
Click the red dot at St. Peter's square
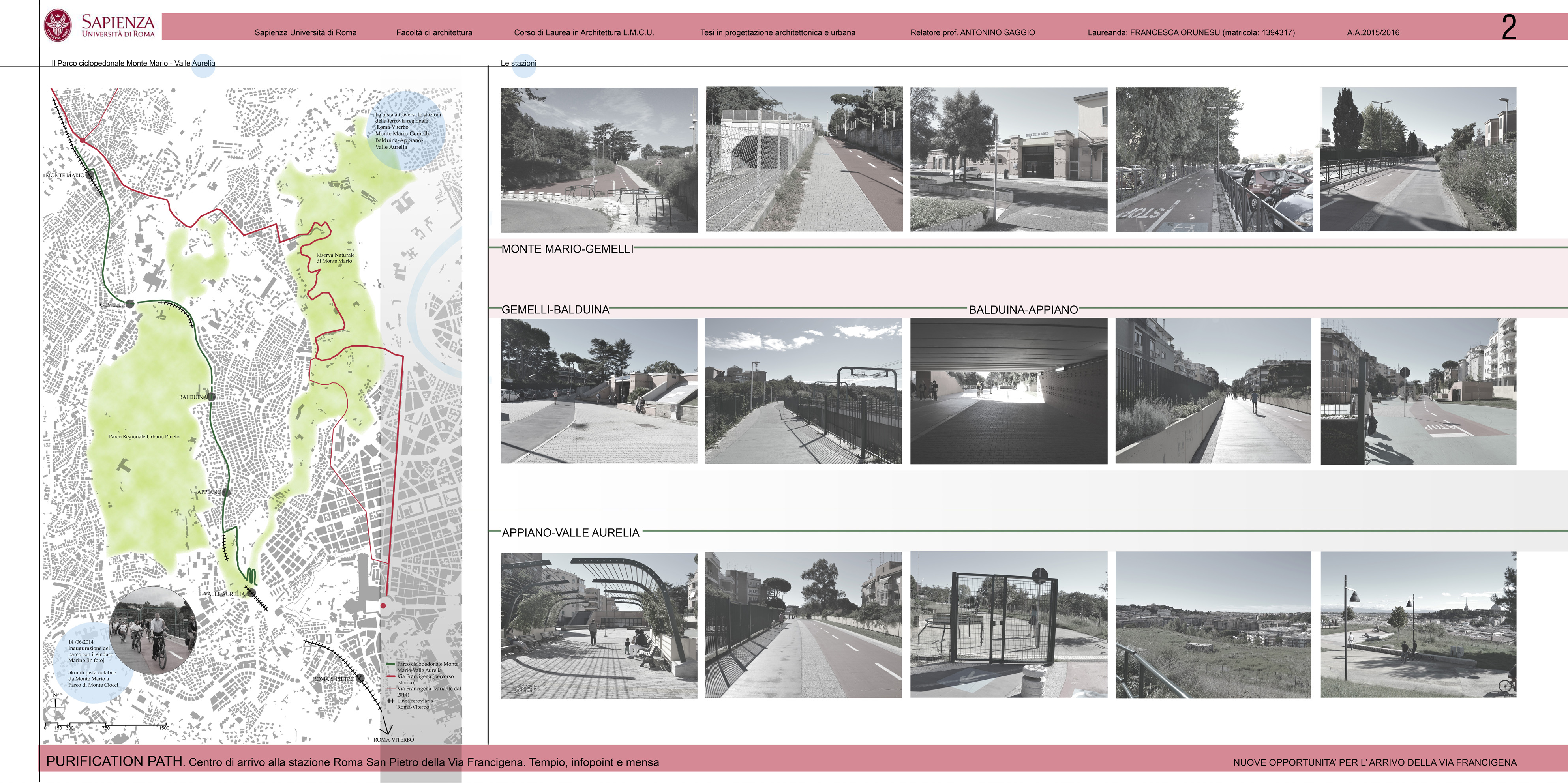pos(383,605)
